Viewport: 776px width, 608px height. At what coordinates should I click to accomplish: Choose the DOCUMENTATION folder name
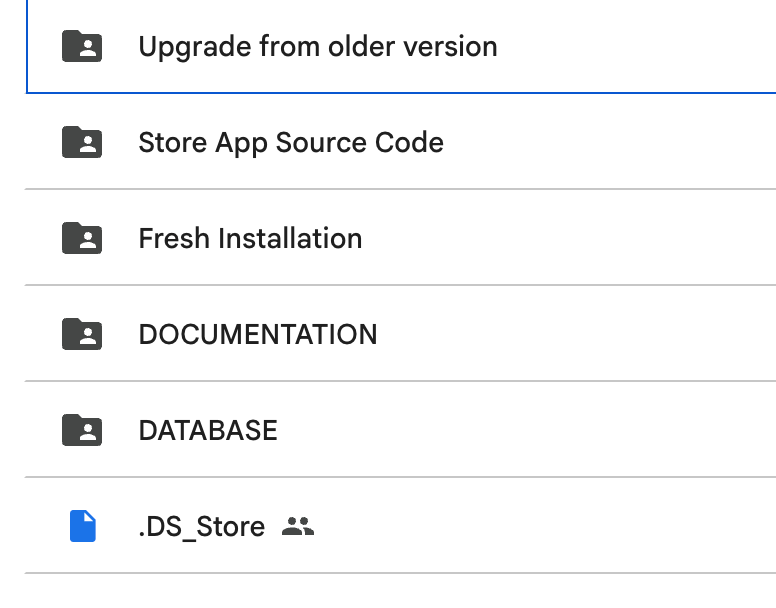[x=258, y=334]
